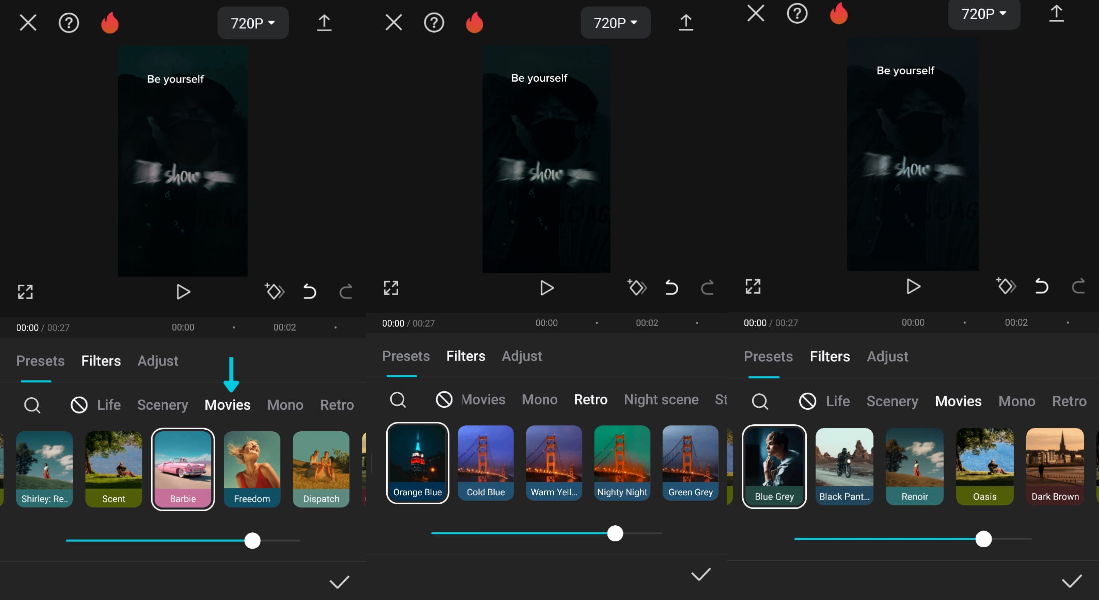
Task: Play the video in right screen
Action: (x=913, y=286)
